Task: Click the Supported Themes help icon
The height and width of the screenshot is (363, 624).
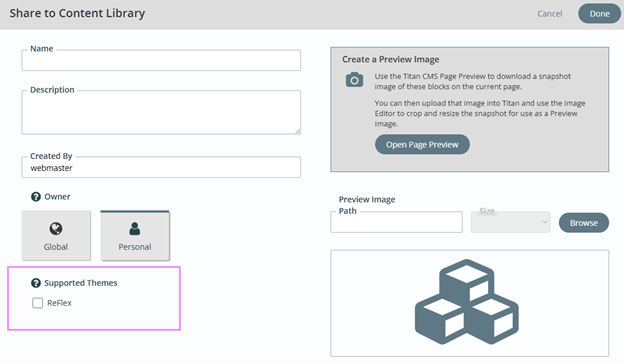Action: pos(36,283)
